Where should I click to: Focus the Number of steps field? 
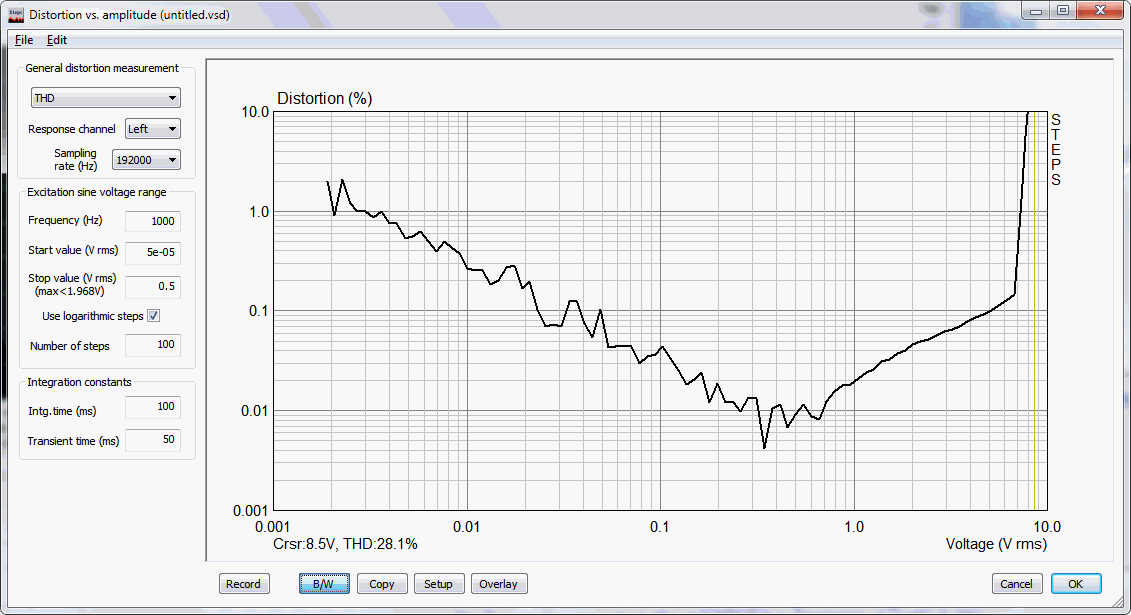pyautogui.click(x=152, y=346)
